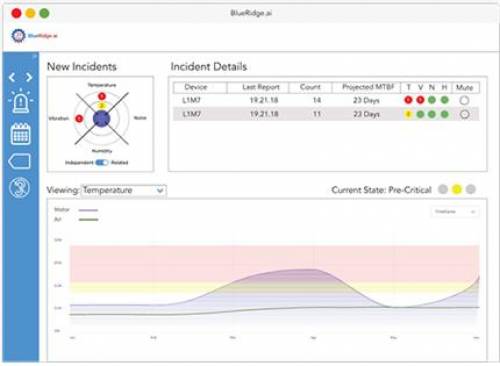The width and height of the screenshot is (500, 366).
Task: Toggle the Independent/Related switch
Action: click(x=102, y=162)
